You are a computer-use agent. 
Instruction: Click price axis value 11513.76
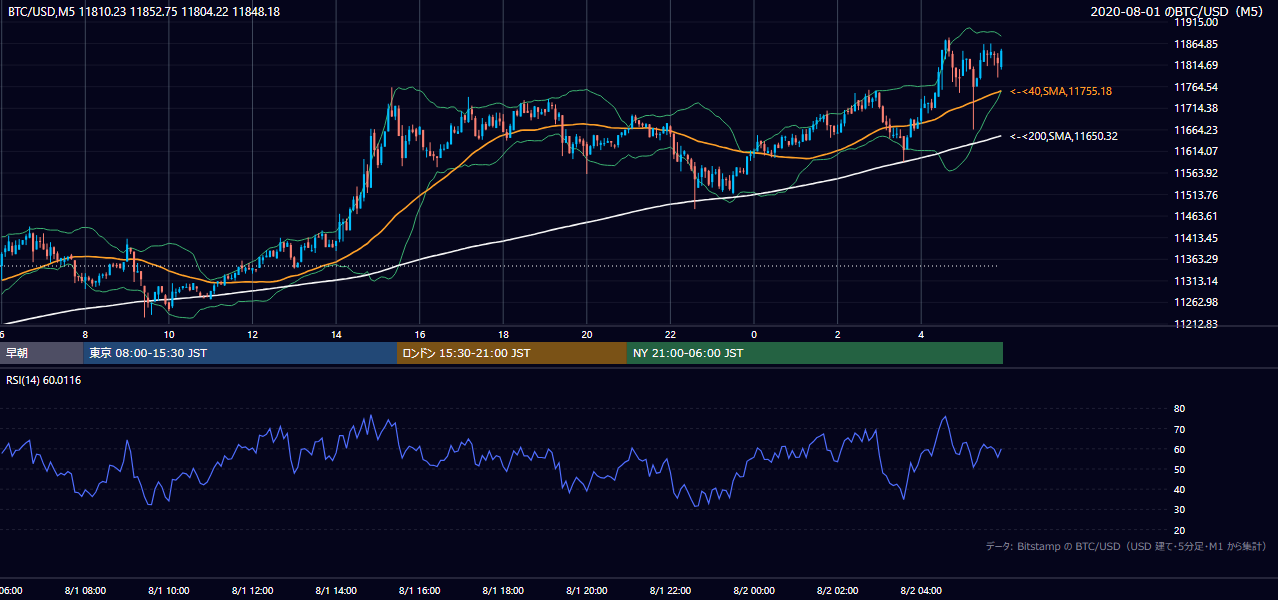(x=1196, y=195)
